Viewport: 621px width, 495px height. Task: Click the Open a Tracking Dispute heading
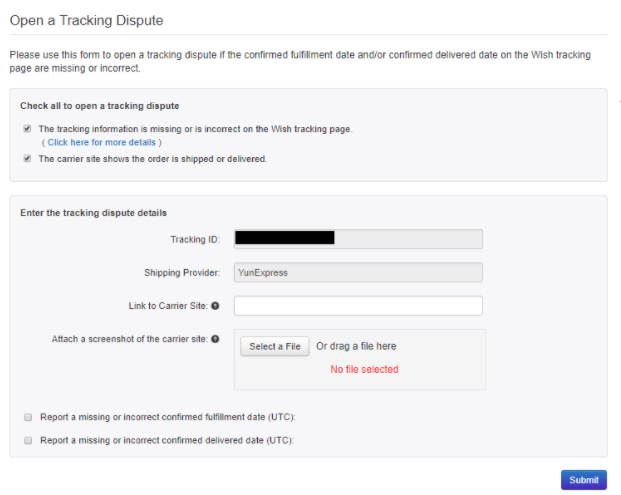coord(86,20)
